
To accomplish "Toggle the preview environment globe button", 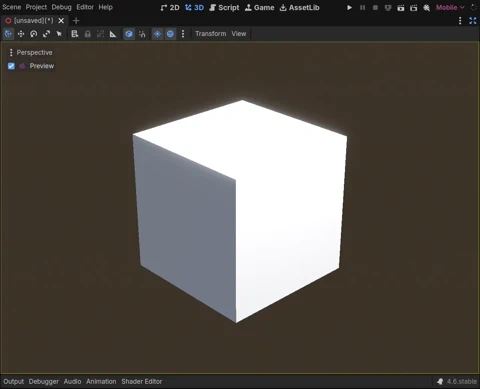I will pos(170,34).
